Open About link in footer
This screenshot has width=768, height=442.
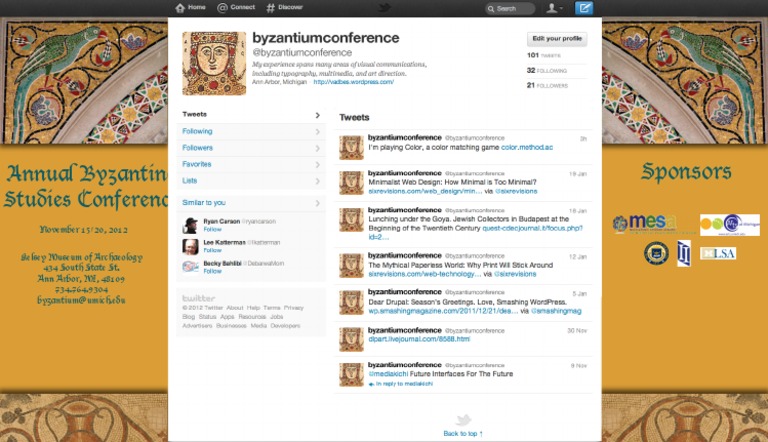coord(235,308)
